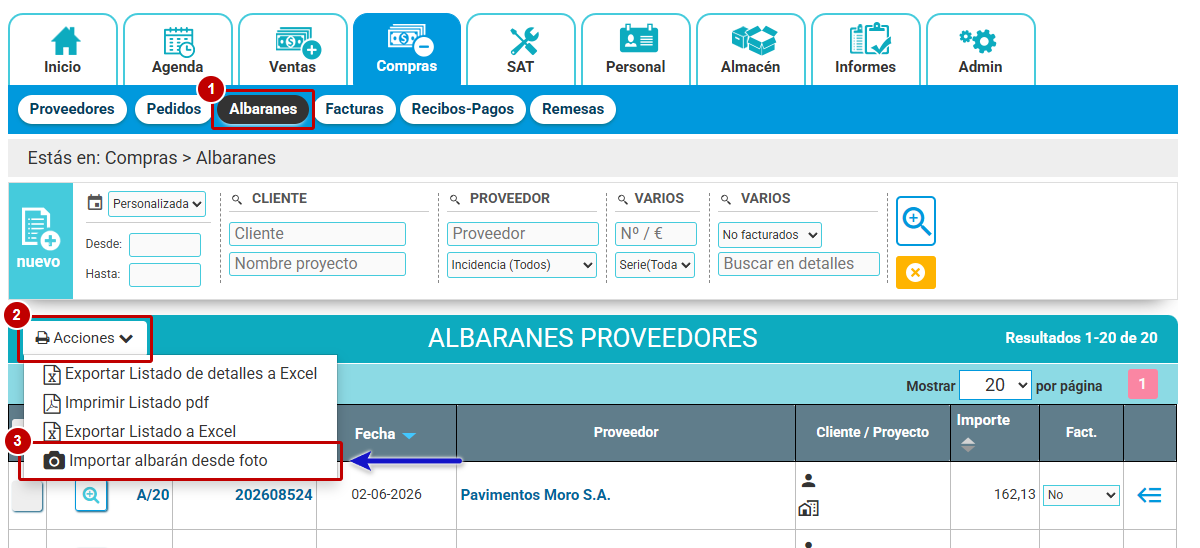Open albarán series A/20 link
This screenshot has height=548, width=1200.
[153, 495]
